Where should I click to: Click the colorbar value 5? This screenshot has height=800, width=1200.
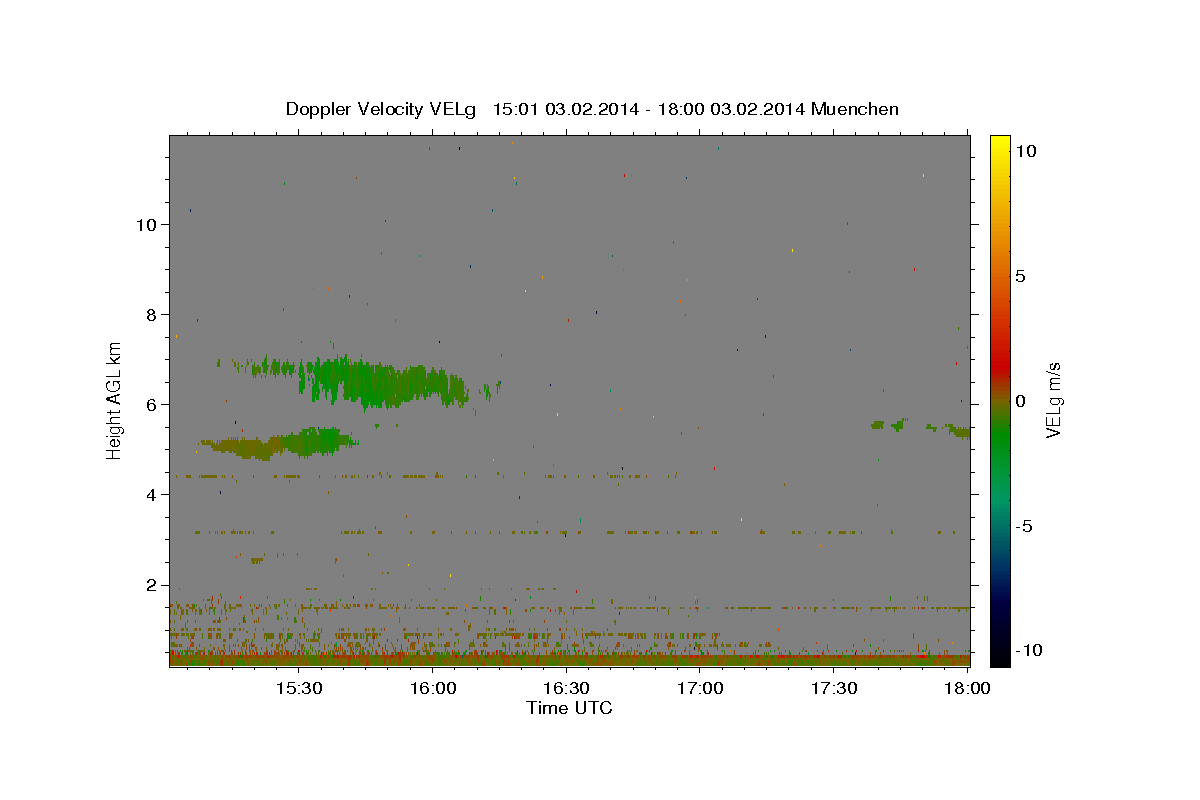coord(1020,276)
